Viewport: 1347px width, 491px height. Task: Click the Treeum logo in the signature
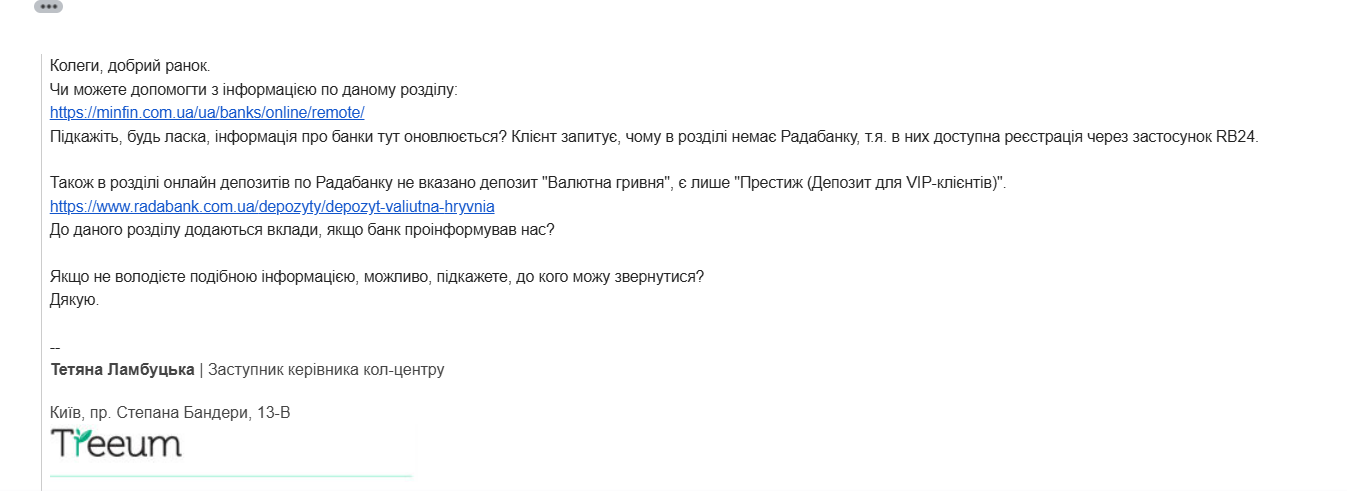point(116,443)
